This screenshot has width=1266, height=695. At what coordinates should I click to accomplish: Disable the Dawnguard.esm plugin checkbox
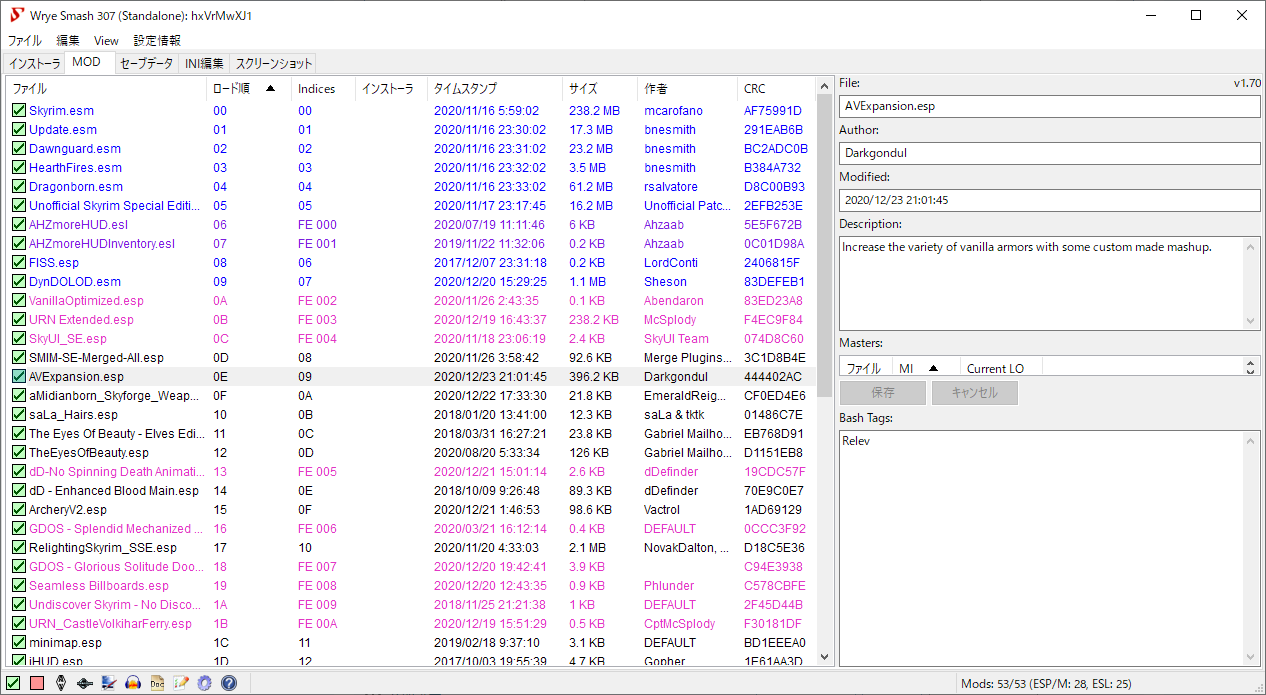[x=18, y=149]
